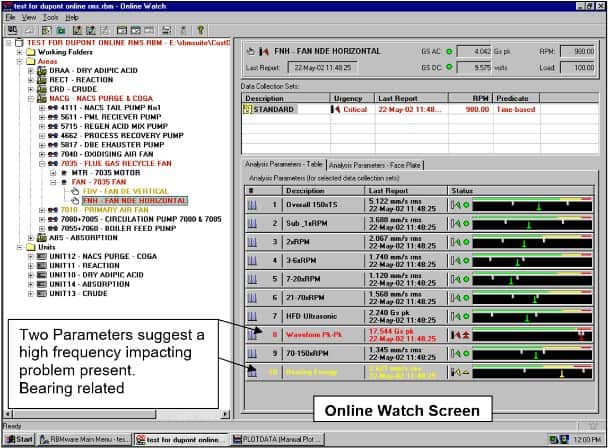Click the tree pane scrollbar right arrow
Screen dimensions: 610x448
tap(225, 414)
